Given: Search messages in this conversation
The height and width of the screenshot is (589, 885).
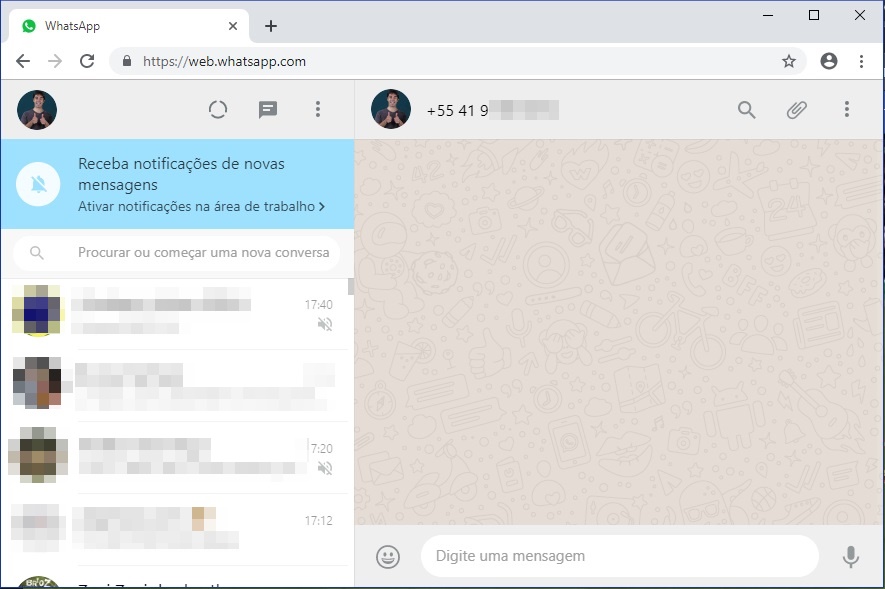Looking at the screenshot, I should point(747,109).
